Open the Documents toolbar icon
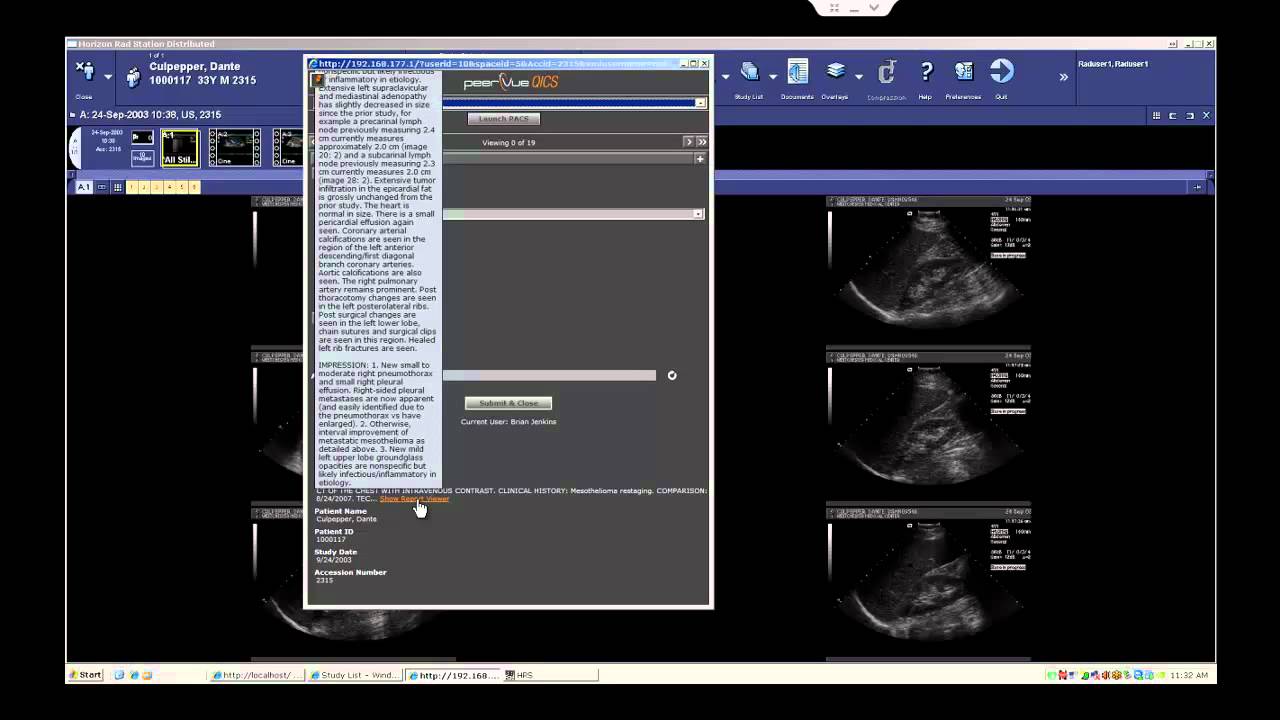This screenshot has width=1280, height=720. pos(797,72)
